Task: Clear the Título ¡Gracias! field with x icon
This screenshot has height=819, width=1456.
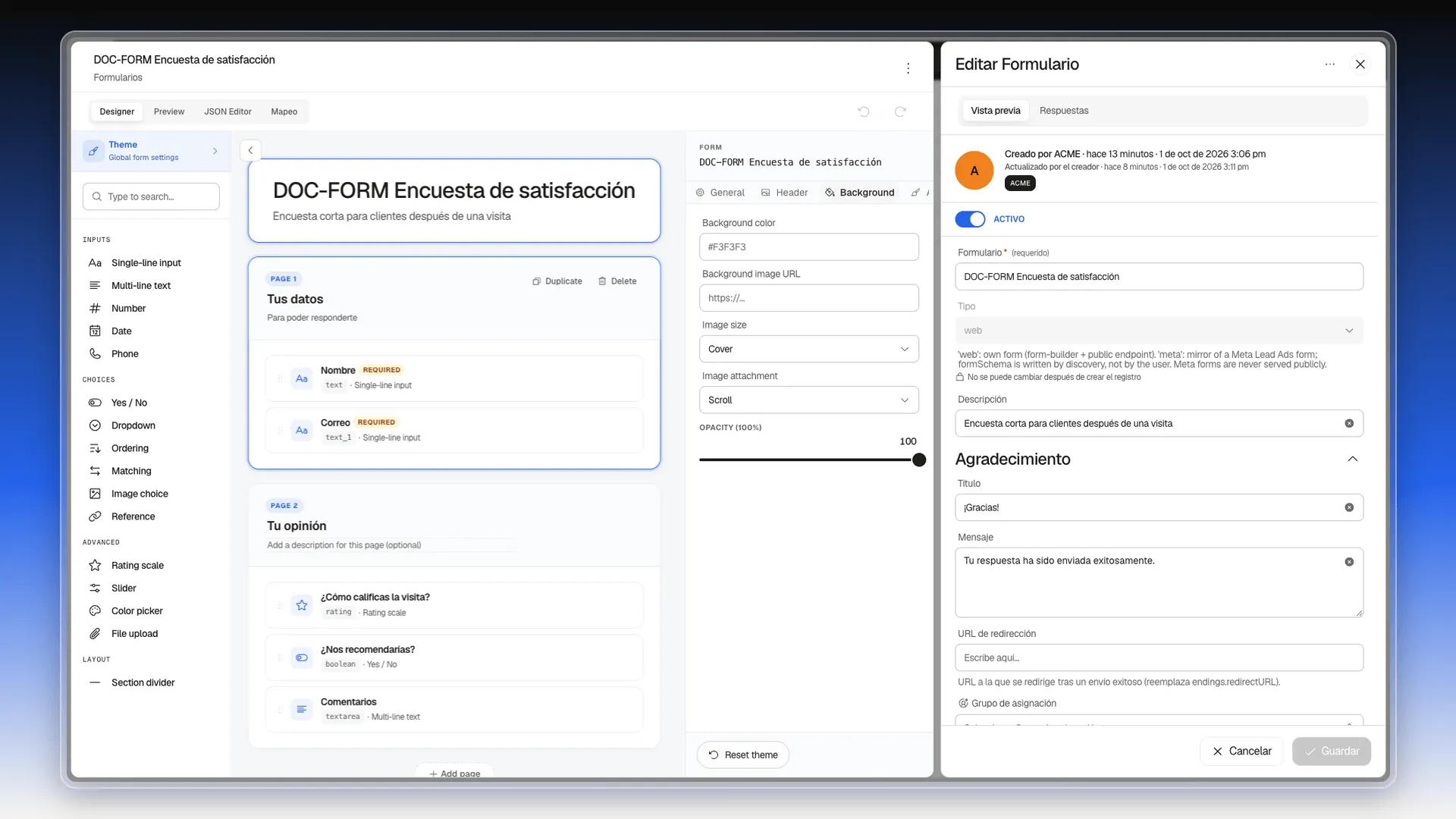Action: [1349, 507]
